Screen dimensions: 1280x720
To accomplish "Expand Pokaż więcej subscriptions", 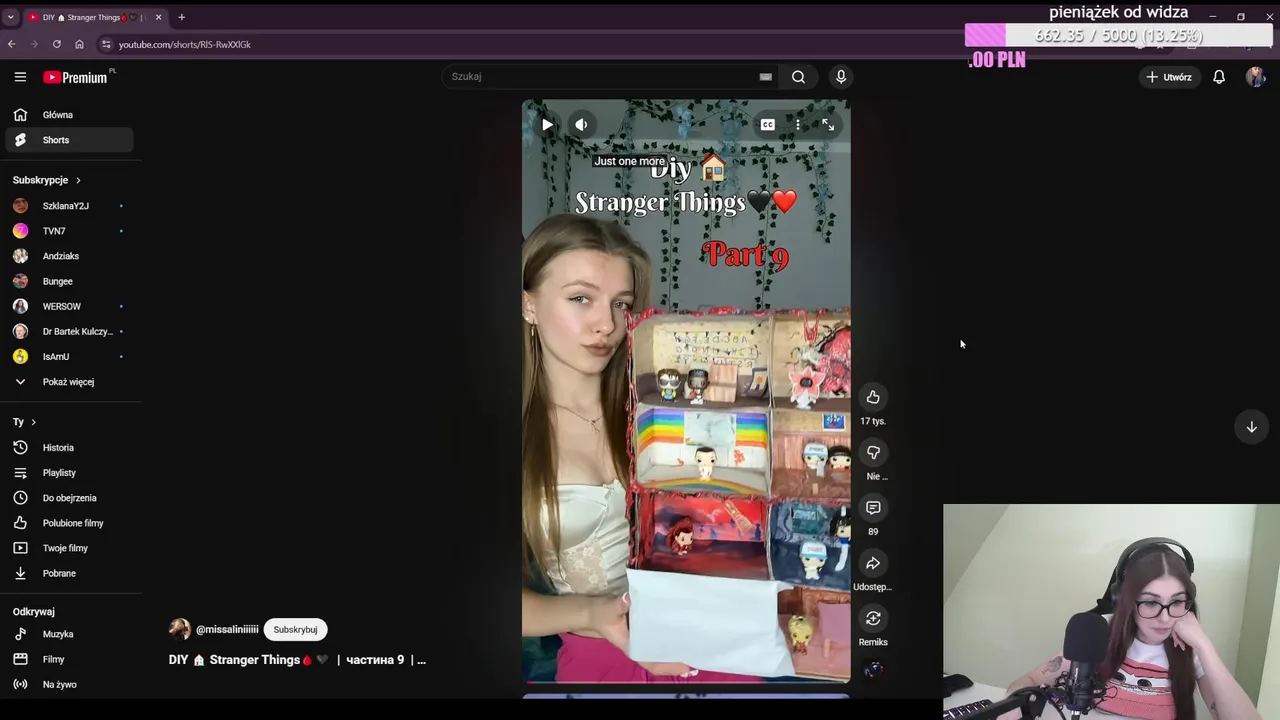I will click(x=69, y=382).
